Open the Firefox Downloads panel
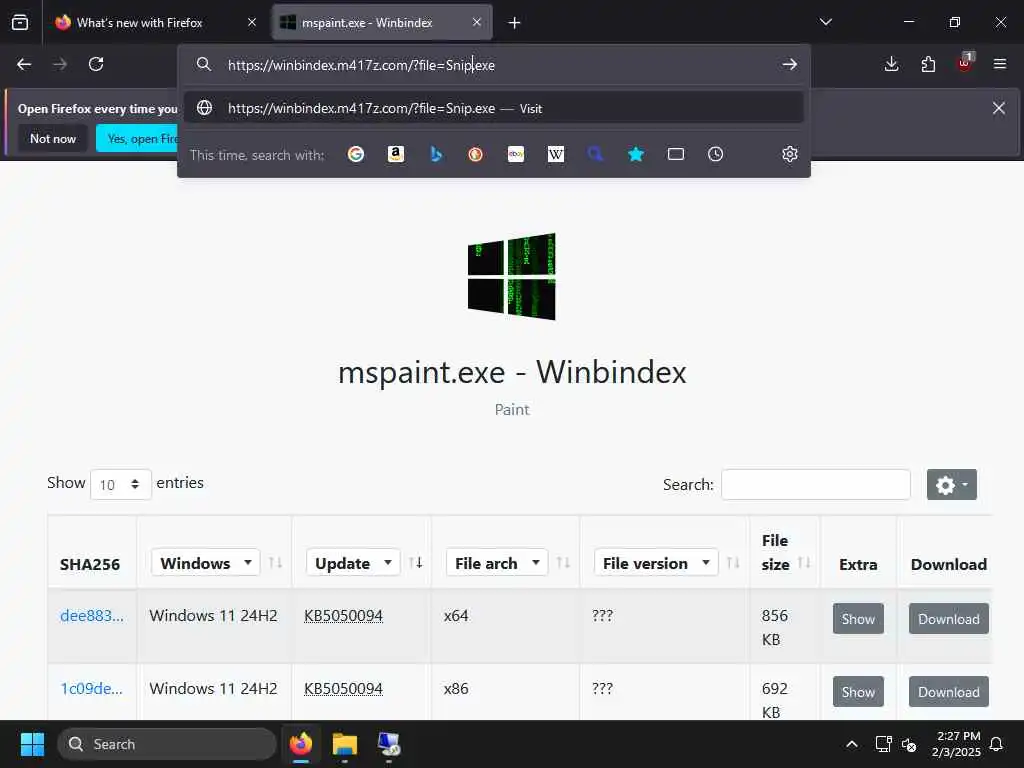This screenshot has height=768, width=1024. [891, 64]
